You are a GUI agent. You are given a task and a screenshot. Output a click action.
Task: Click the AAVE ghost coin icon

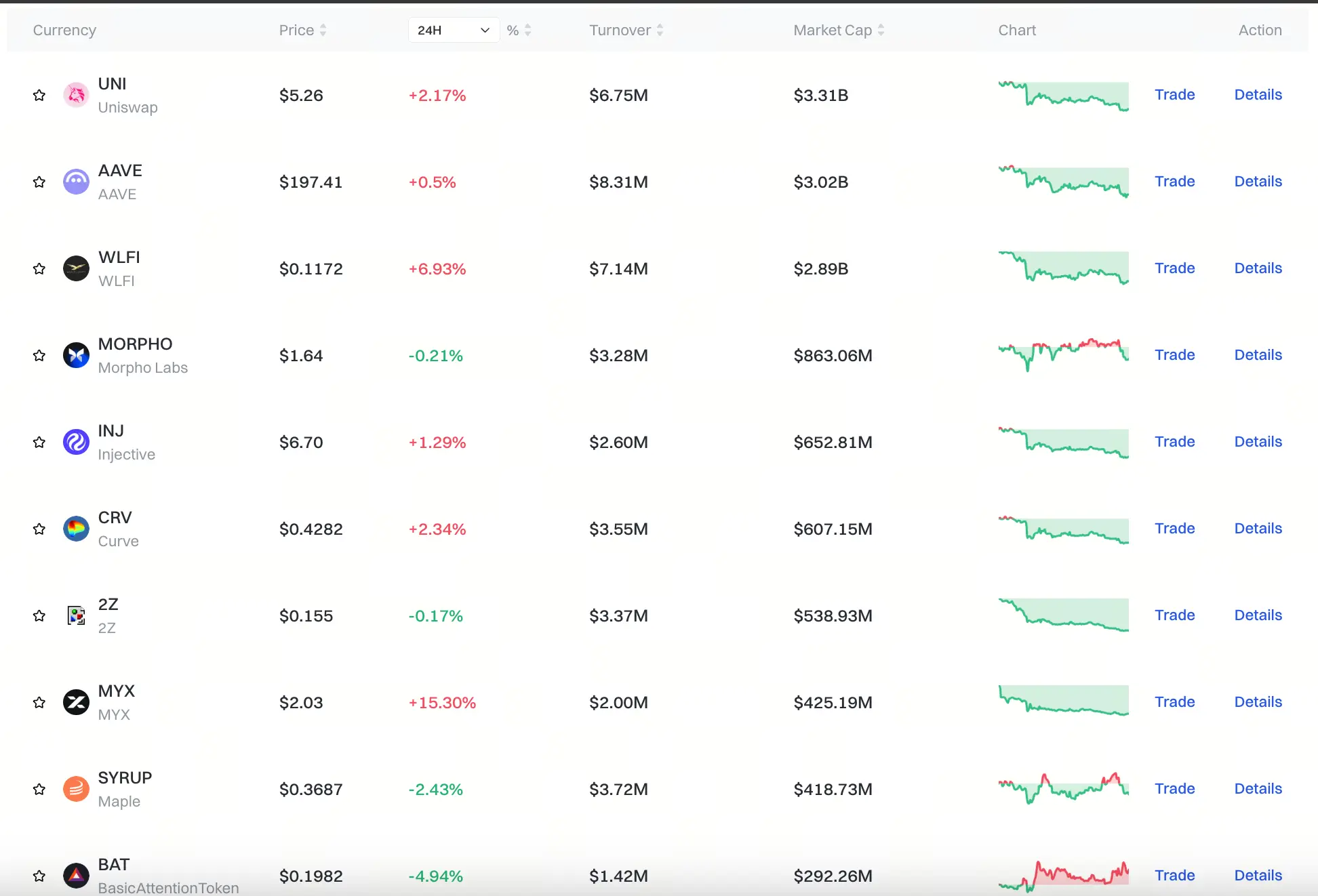76,182
